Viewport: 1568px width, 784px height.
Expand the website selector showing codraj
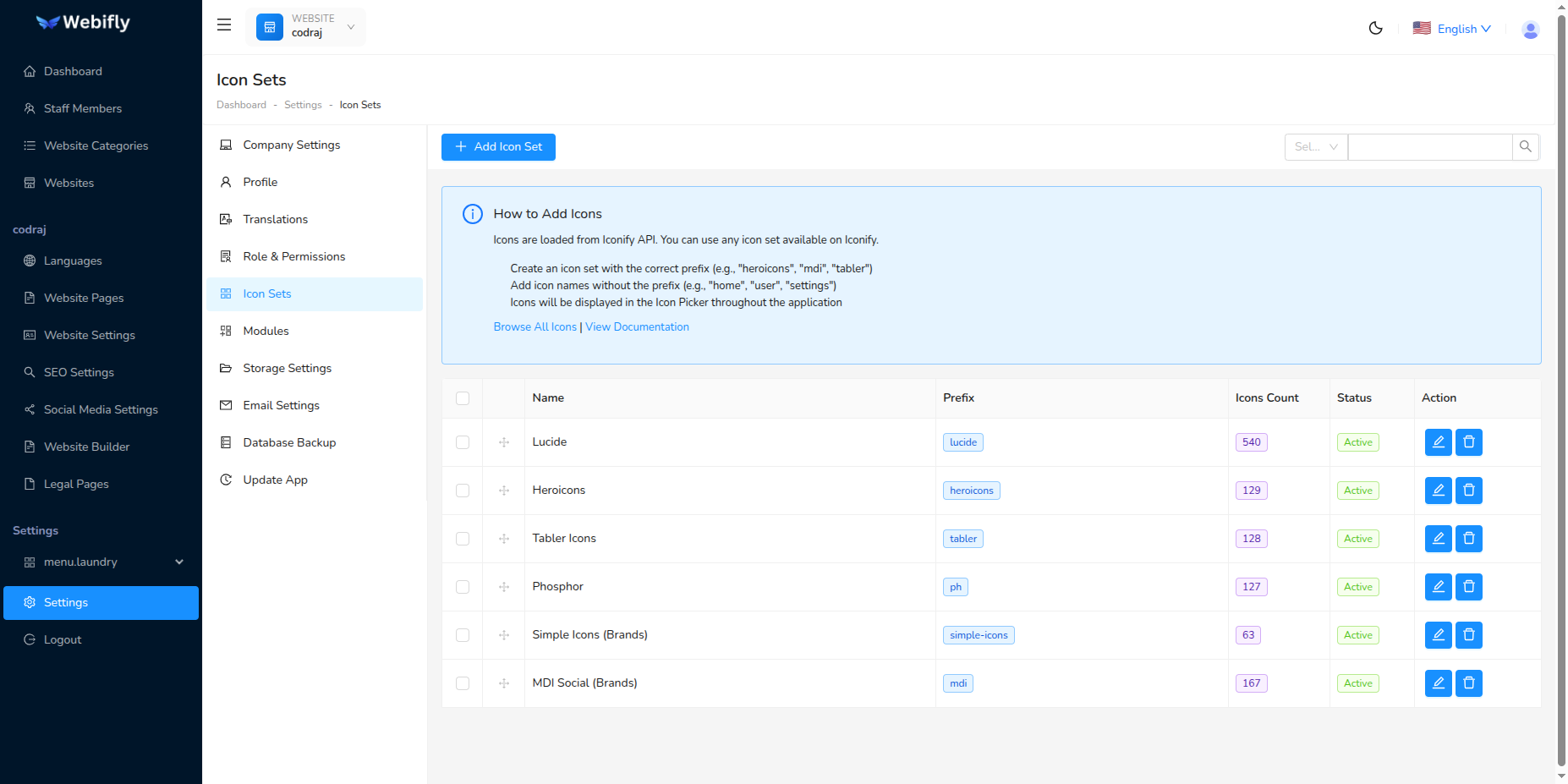pos(350,26)
